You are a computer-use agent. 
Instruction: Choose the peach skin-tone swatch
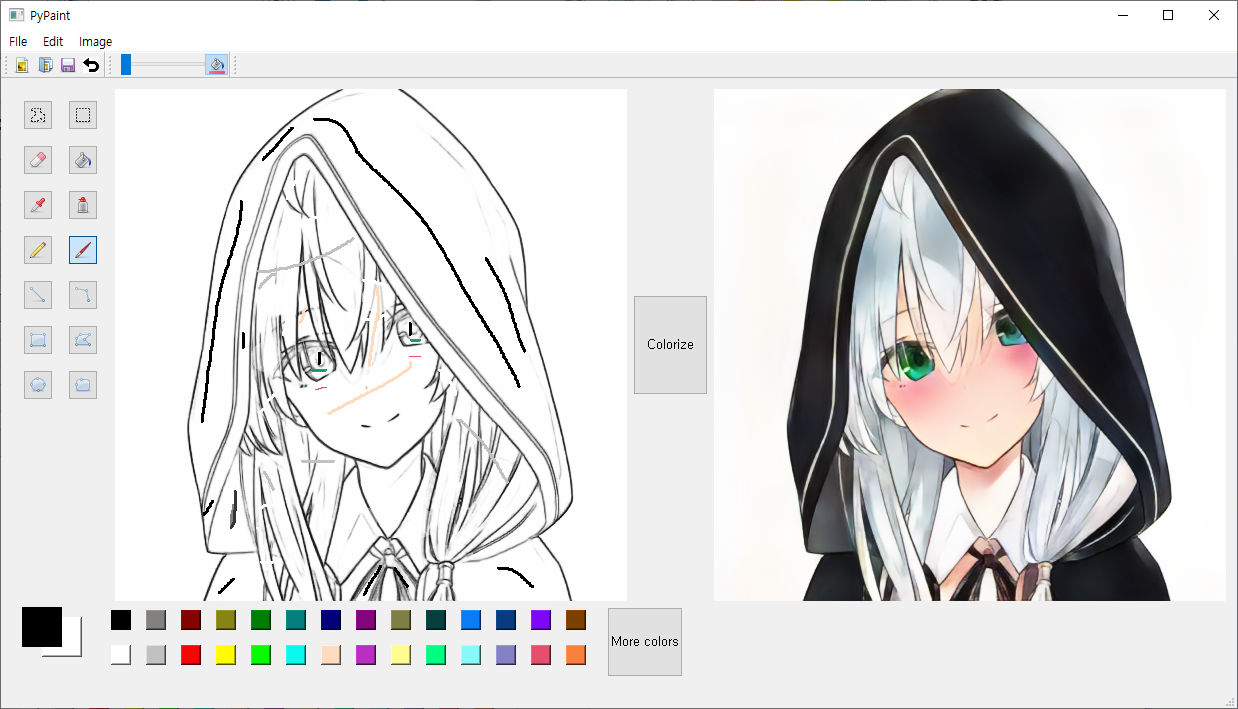pyautogui.click(x=331, y=655)
